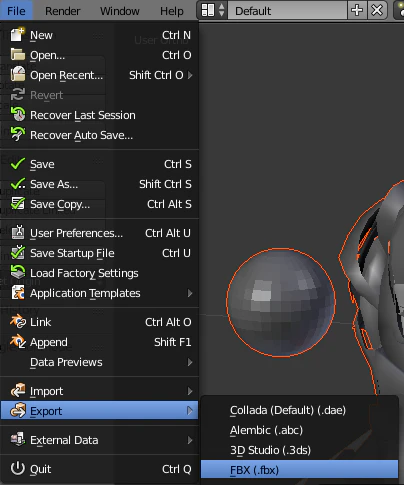Select Revert menu entry
The image size is (404, 485).
(x=99, y=95)
